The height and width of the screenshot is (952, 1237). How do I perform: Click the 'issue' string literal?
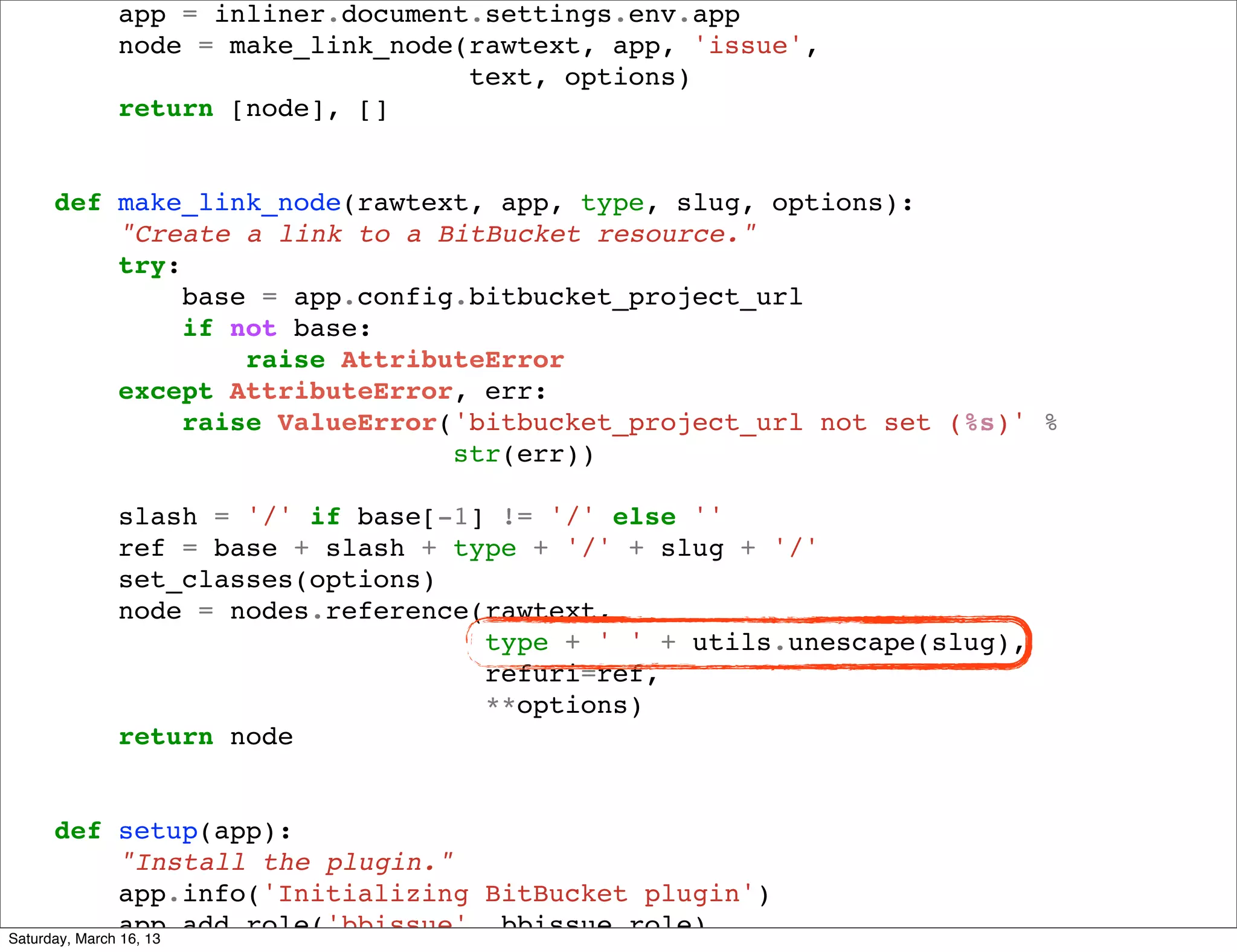click(x=748, y=46)
